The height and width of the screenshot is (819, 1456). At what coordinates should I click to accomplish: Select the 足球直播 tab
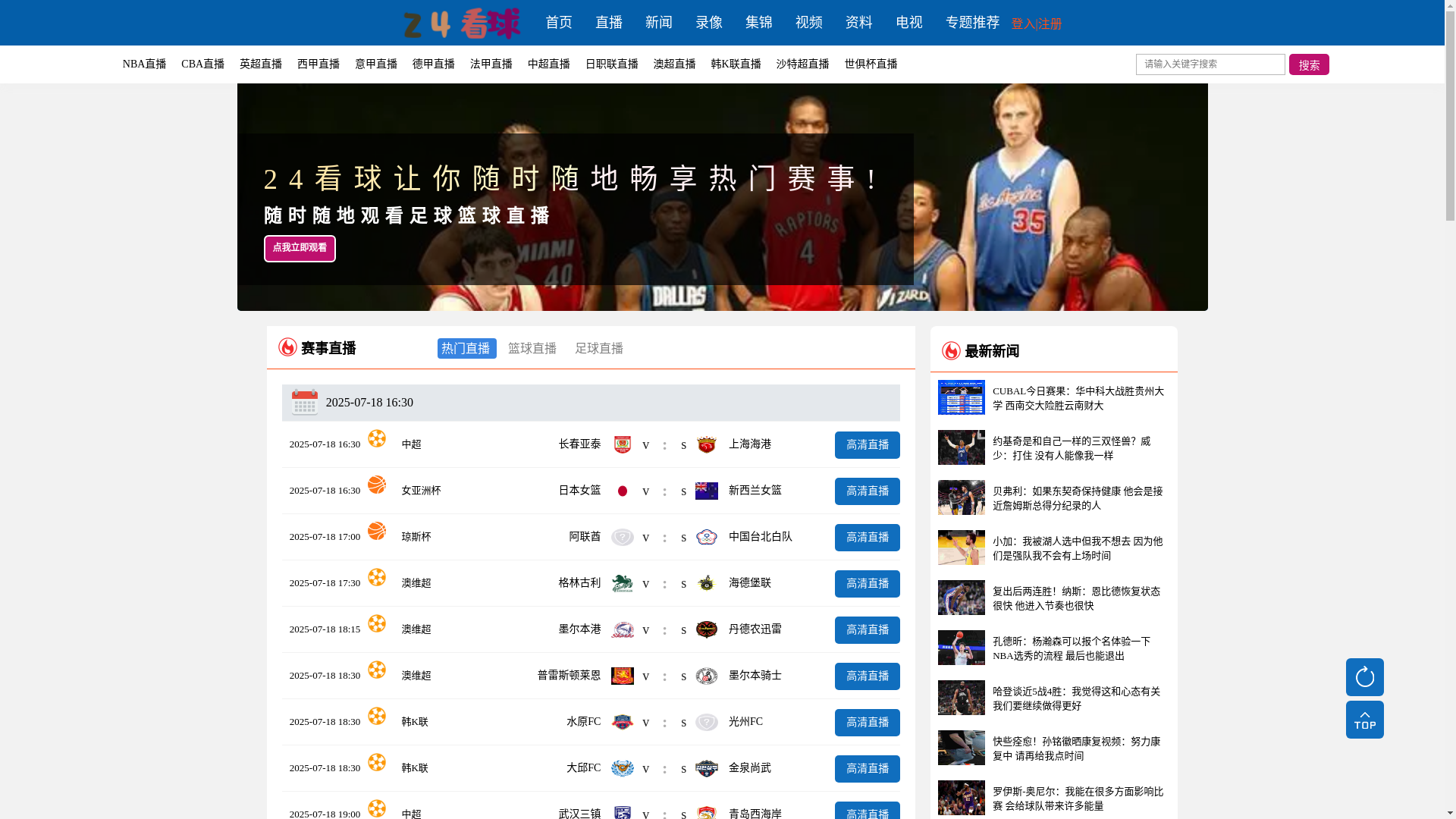pyautogui.click(x=599, y=349)
